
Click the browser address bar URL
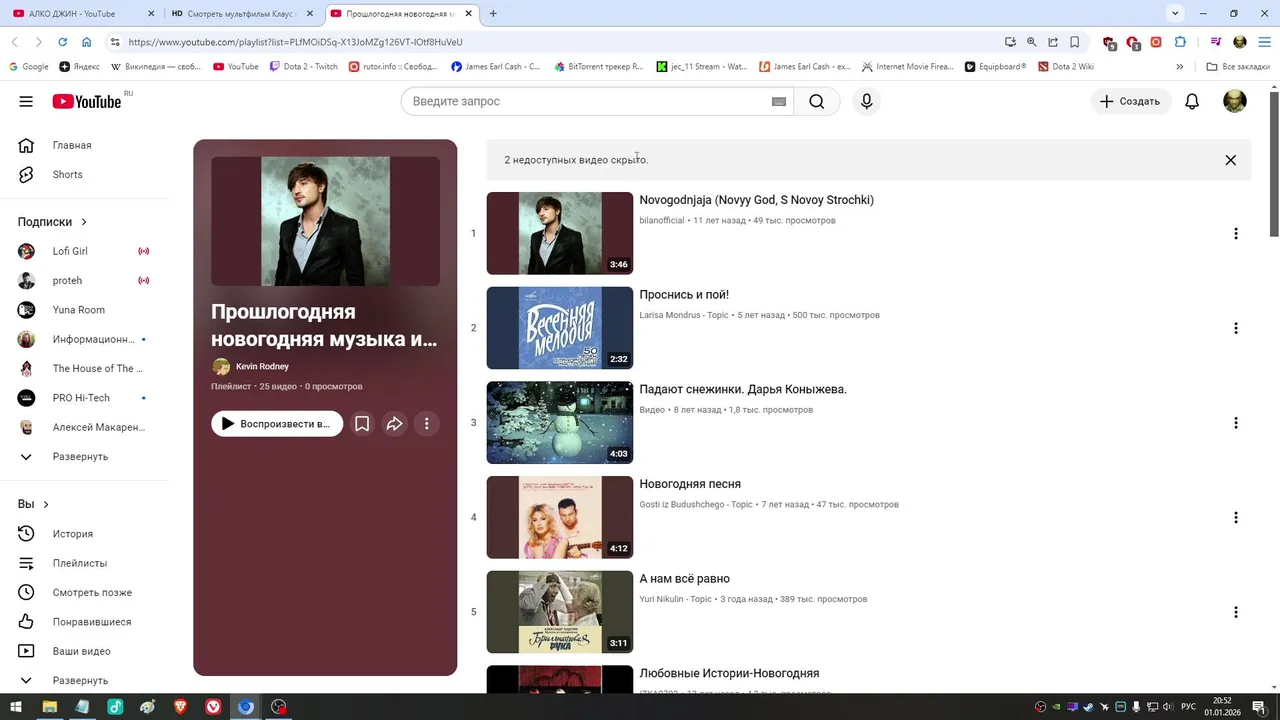point(295,42)
